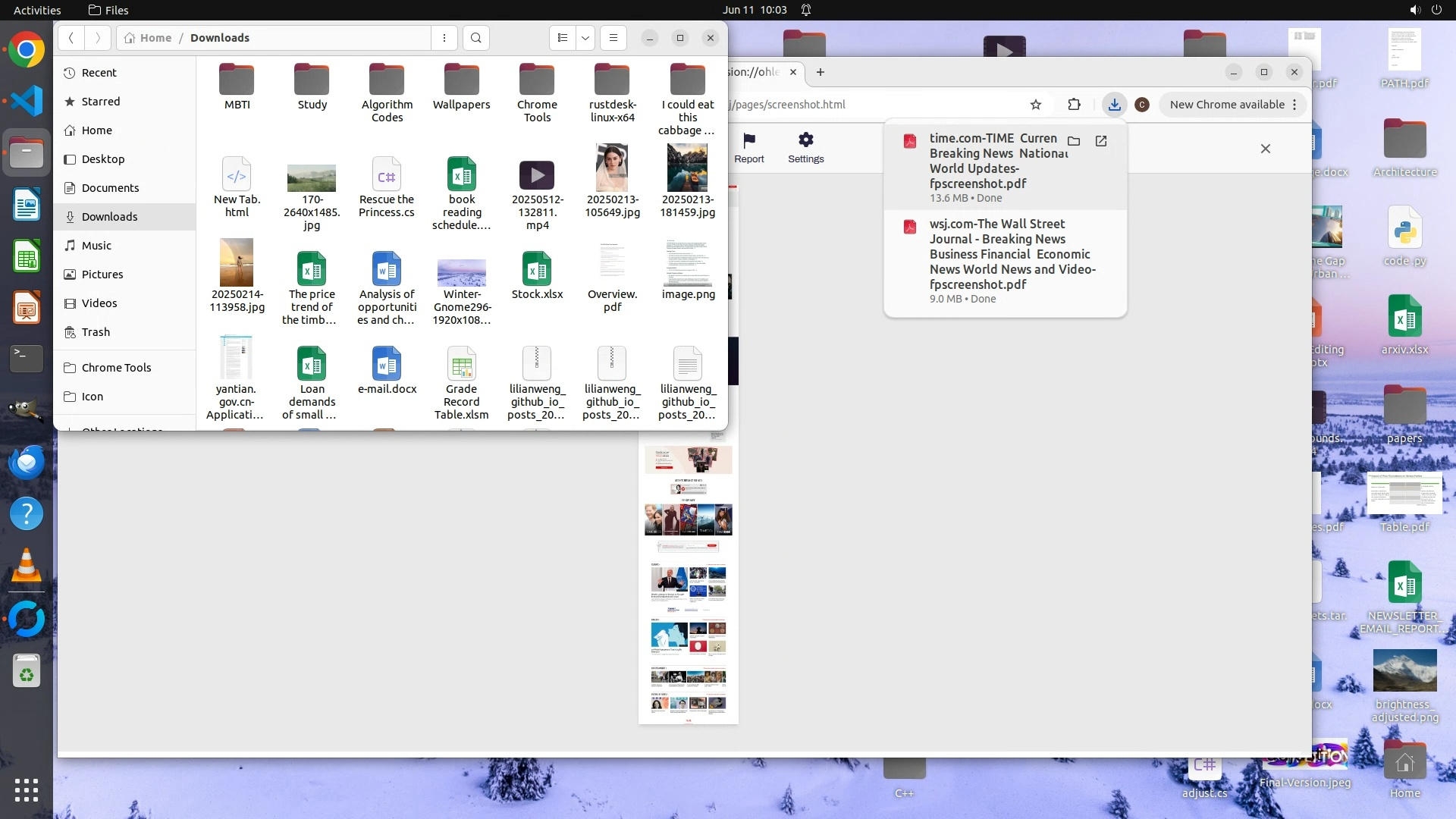
Task: Open system volume and power menu
Action: [x=1425, y=10]
